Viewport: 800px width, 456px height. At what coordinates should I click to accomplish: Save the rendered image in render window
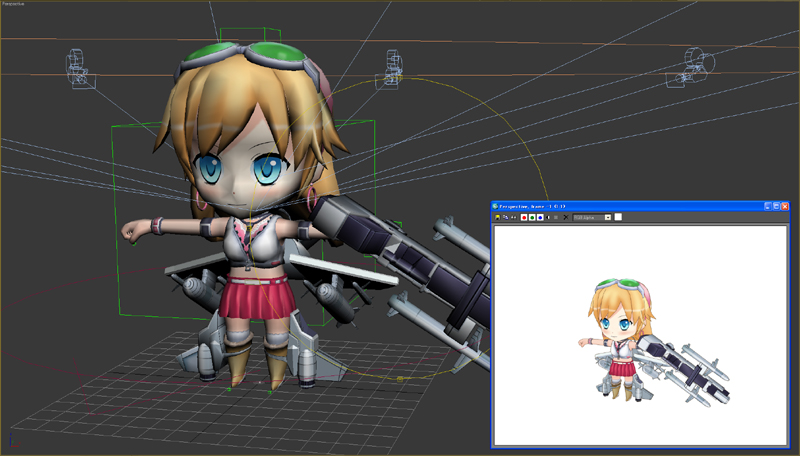(x=497, y=217)
